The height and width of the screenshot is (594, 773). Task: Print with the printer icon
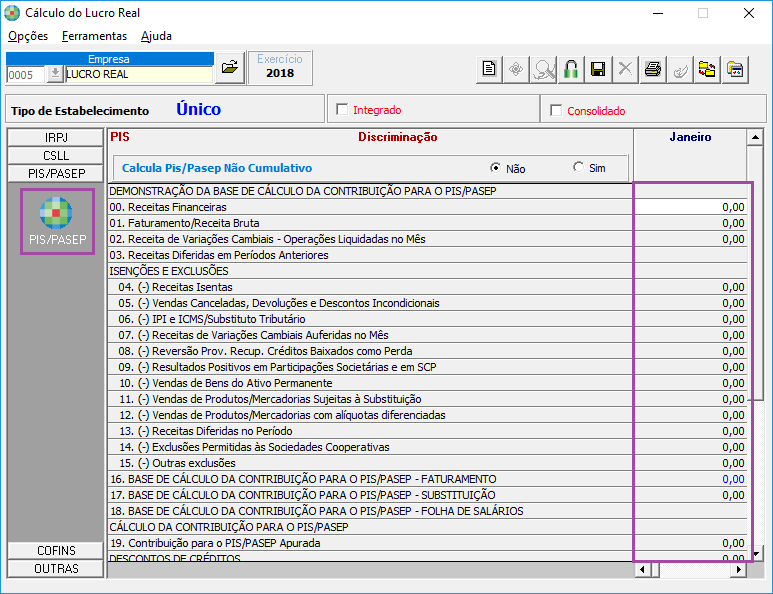(653, 69)
